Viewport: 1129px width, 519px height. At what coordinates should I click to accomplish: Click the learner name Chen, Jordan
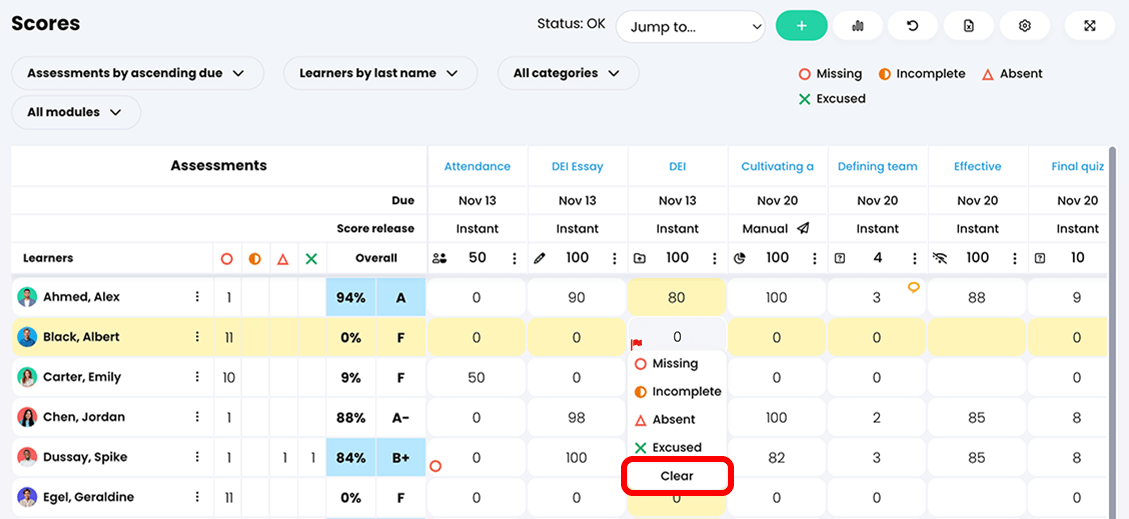click(84, 418)
